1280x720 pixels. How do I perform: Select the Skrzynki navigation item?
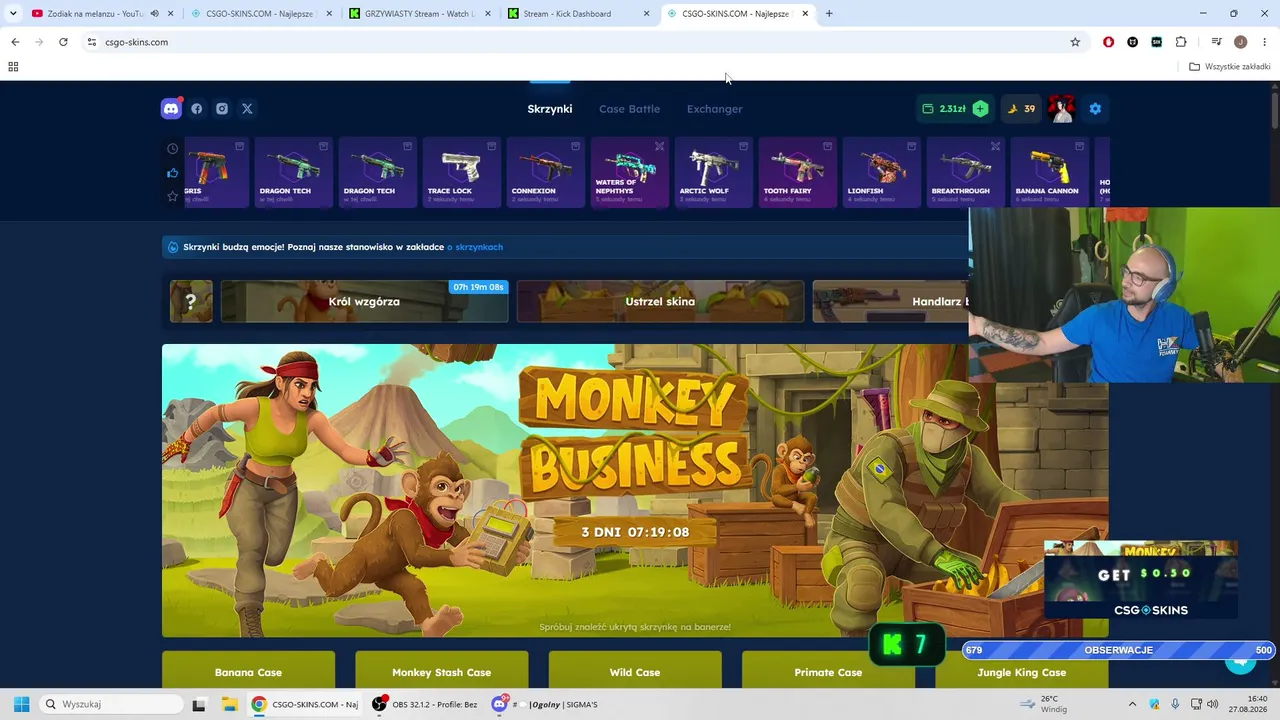click(x=550, y=109)
